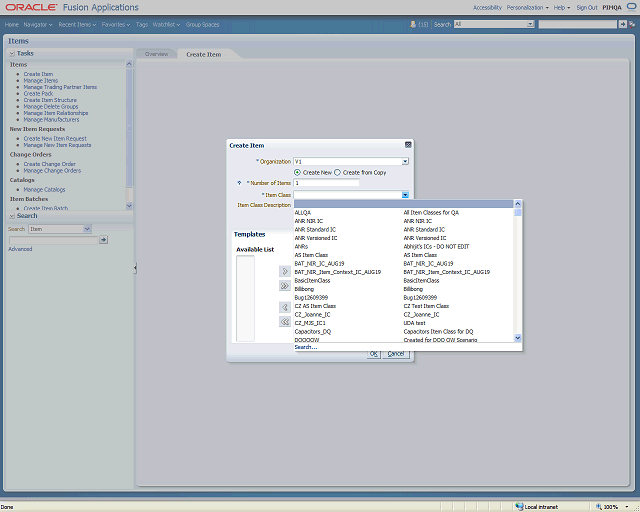Open the Personalization menu

pyautogui.click(x=527, y=8)
